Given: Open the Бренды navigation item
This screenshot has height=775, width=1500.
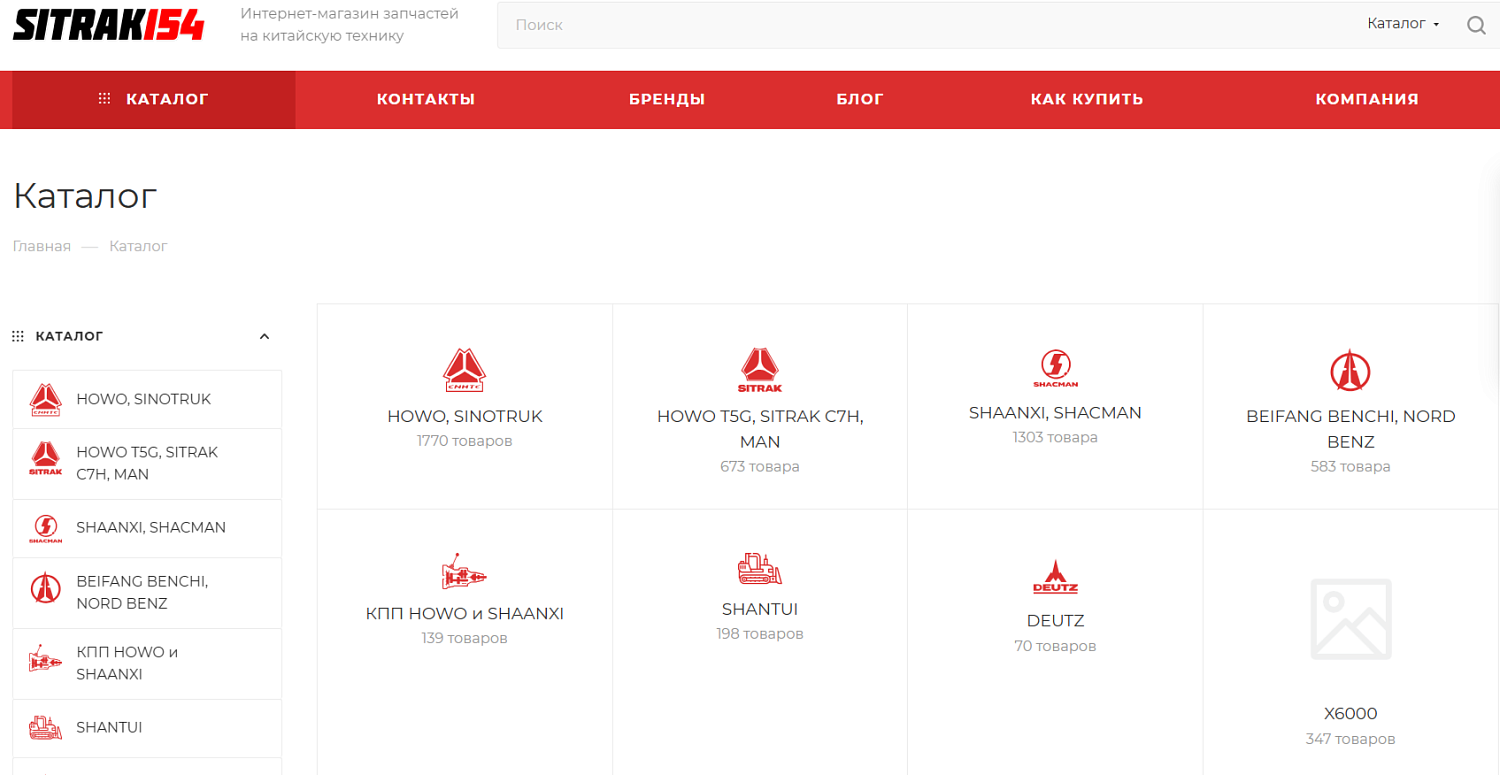Looking at the screenshot, I should 667,99.
